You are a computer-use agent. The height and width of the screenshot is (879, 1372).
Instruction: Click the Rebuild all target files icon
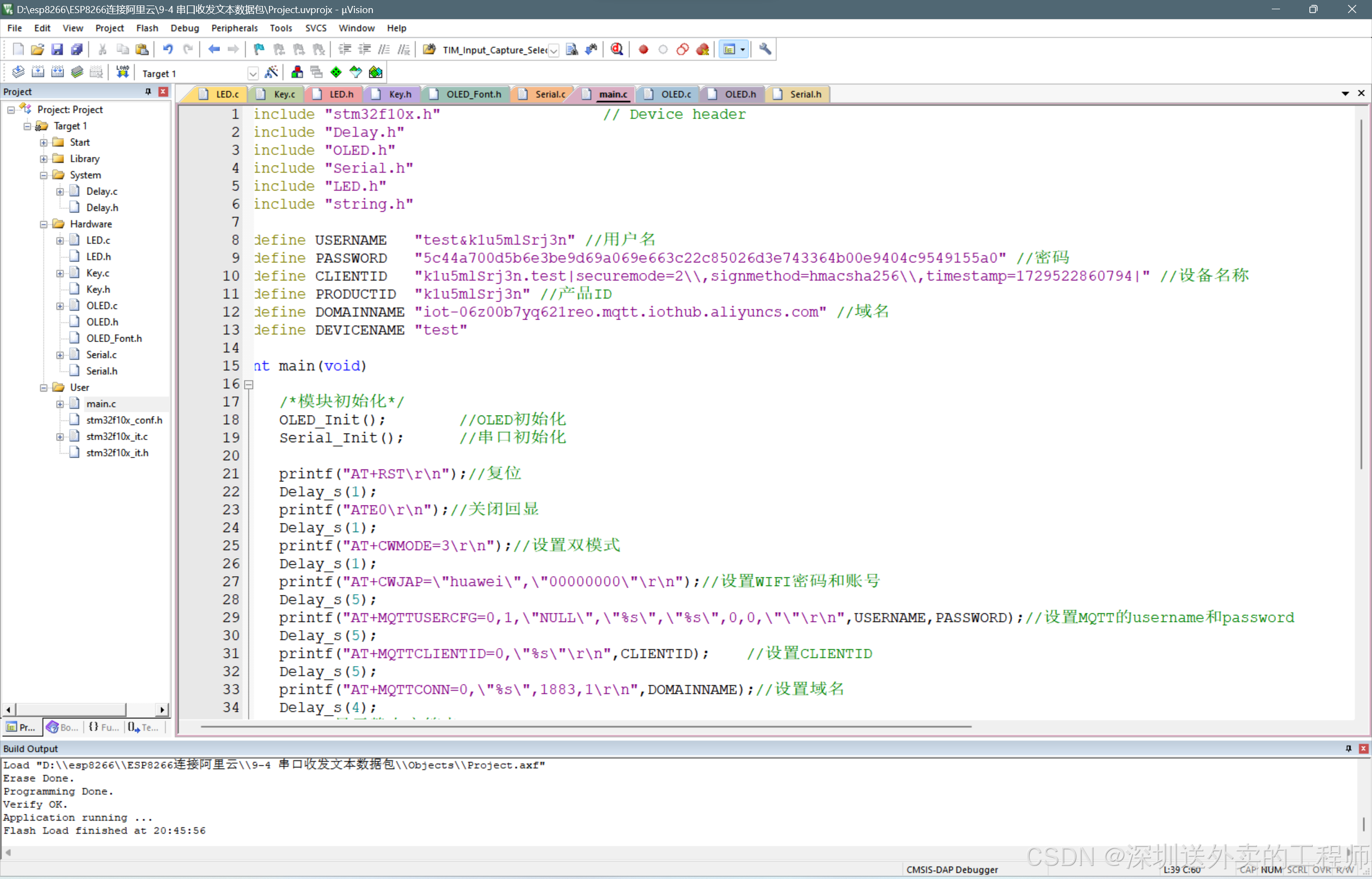coord(58,72)
